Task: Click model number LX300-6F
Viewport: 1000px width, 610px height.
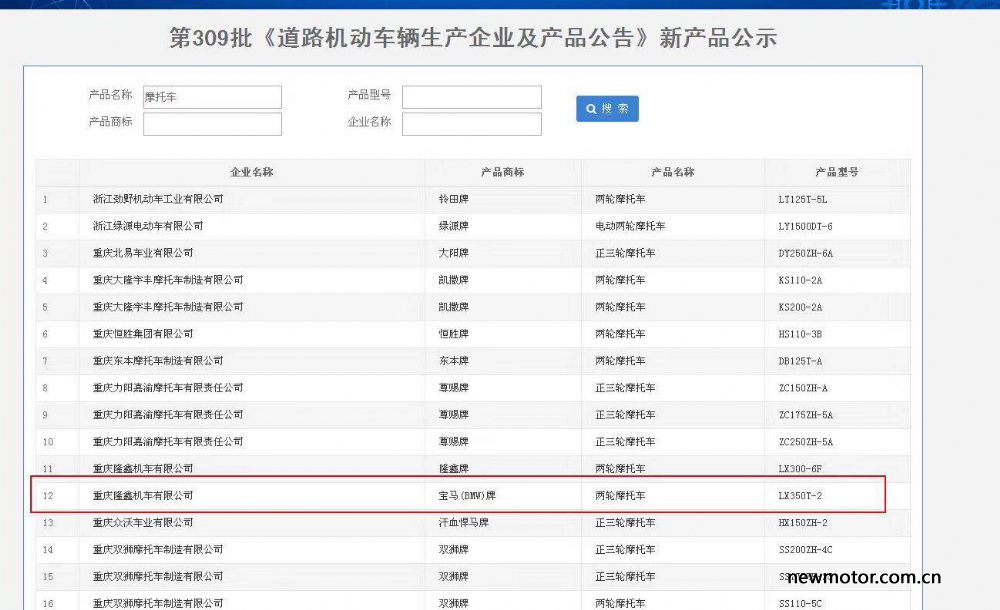Action: pyautogui.click(x=800, y=469)
